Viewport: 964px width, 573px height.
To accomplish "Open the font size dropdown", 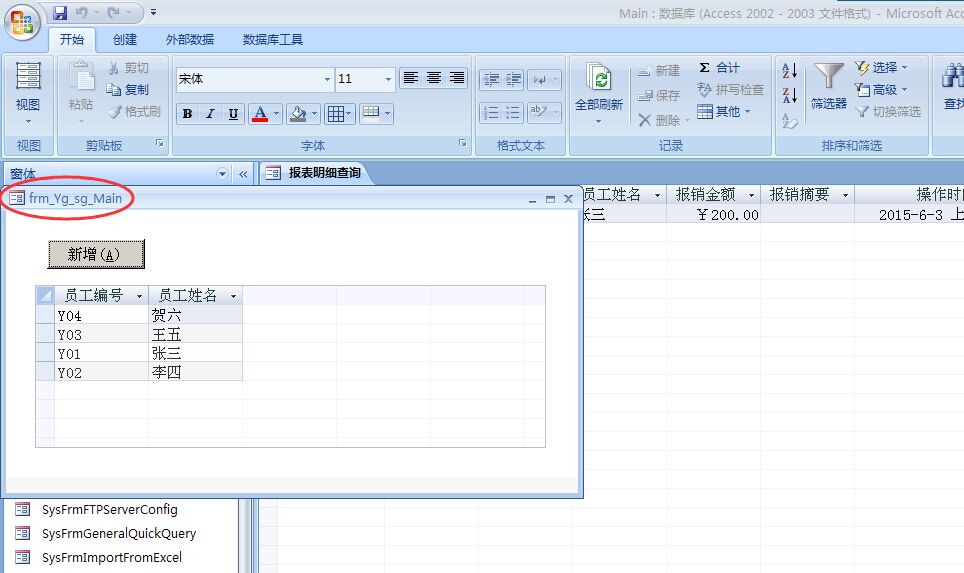I will click(389, 79).
